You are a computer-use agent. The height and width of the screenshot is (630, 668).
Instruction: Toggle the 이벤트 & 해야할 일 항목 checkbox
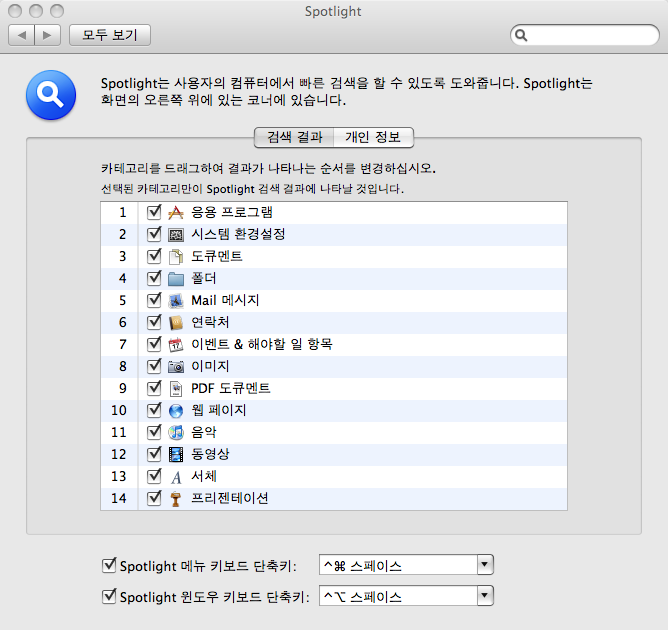tap(154, 344)
